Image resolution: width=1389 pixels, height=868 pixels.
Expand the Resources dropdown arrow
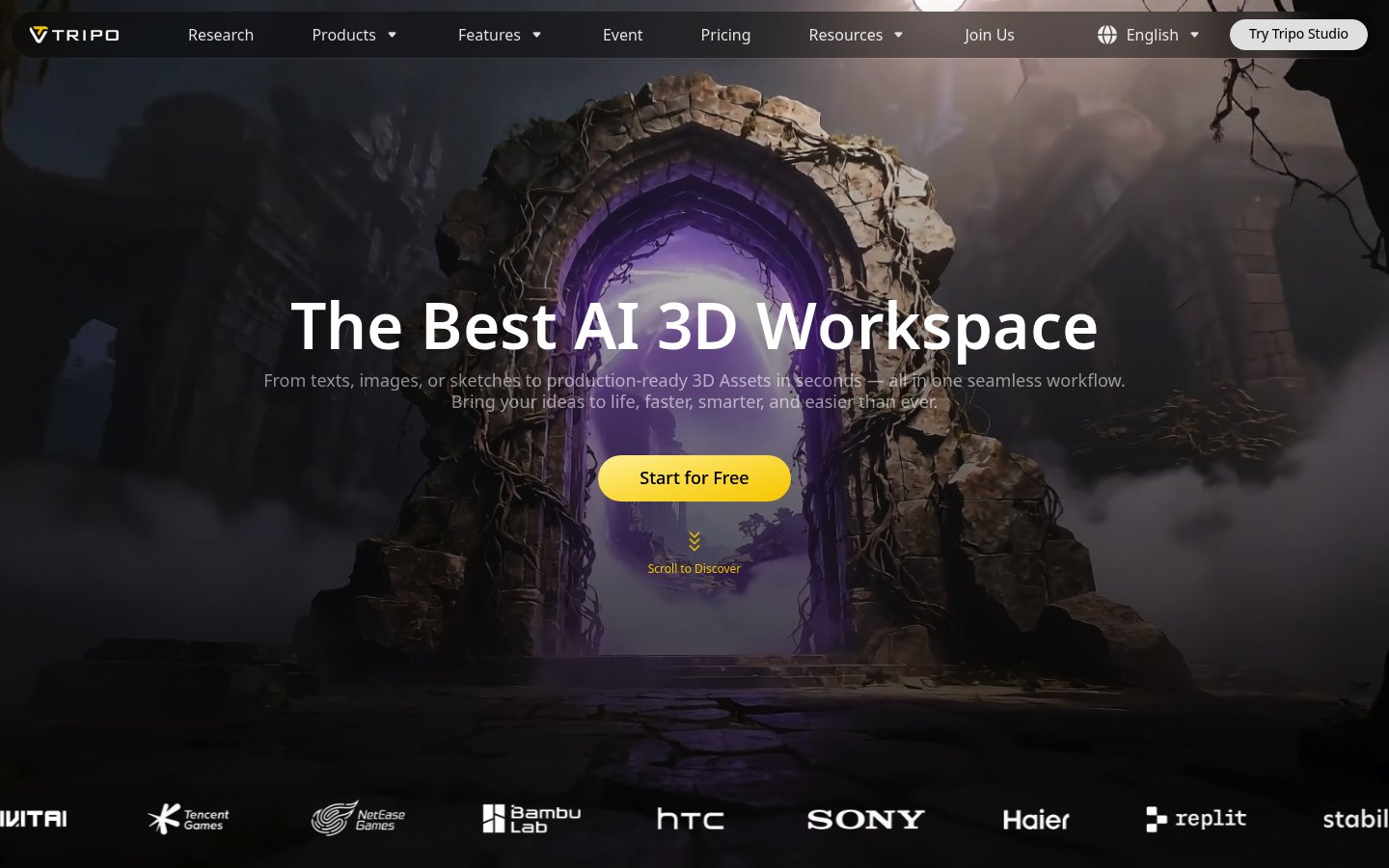898,35
